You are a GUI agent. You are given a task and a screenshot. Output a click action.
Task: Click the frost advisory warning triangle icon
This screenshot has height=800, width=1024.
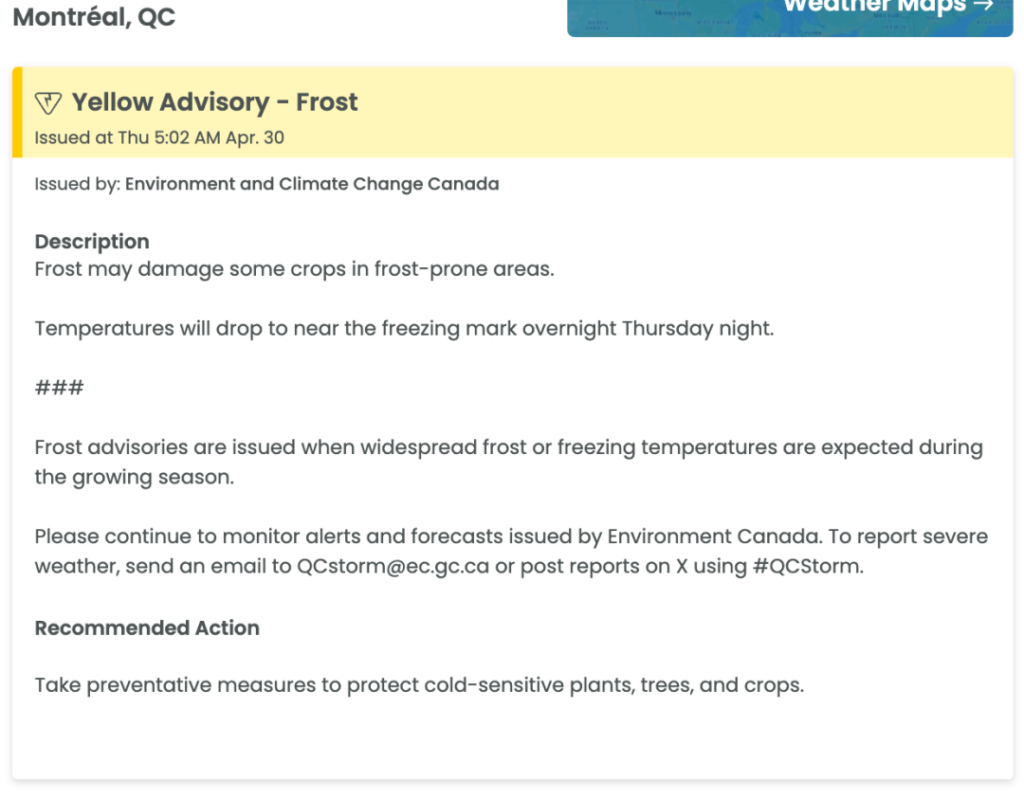48,103
